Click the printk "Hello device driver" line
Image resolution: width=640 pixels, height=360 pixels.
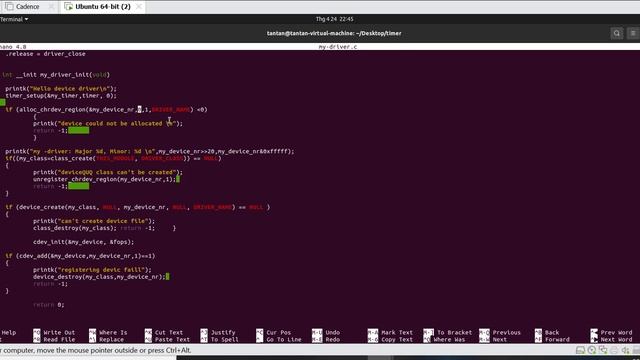click(61, 89)
